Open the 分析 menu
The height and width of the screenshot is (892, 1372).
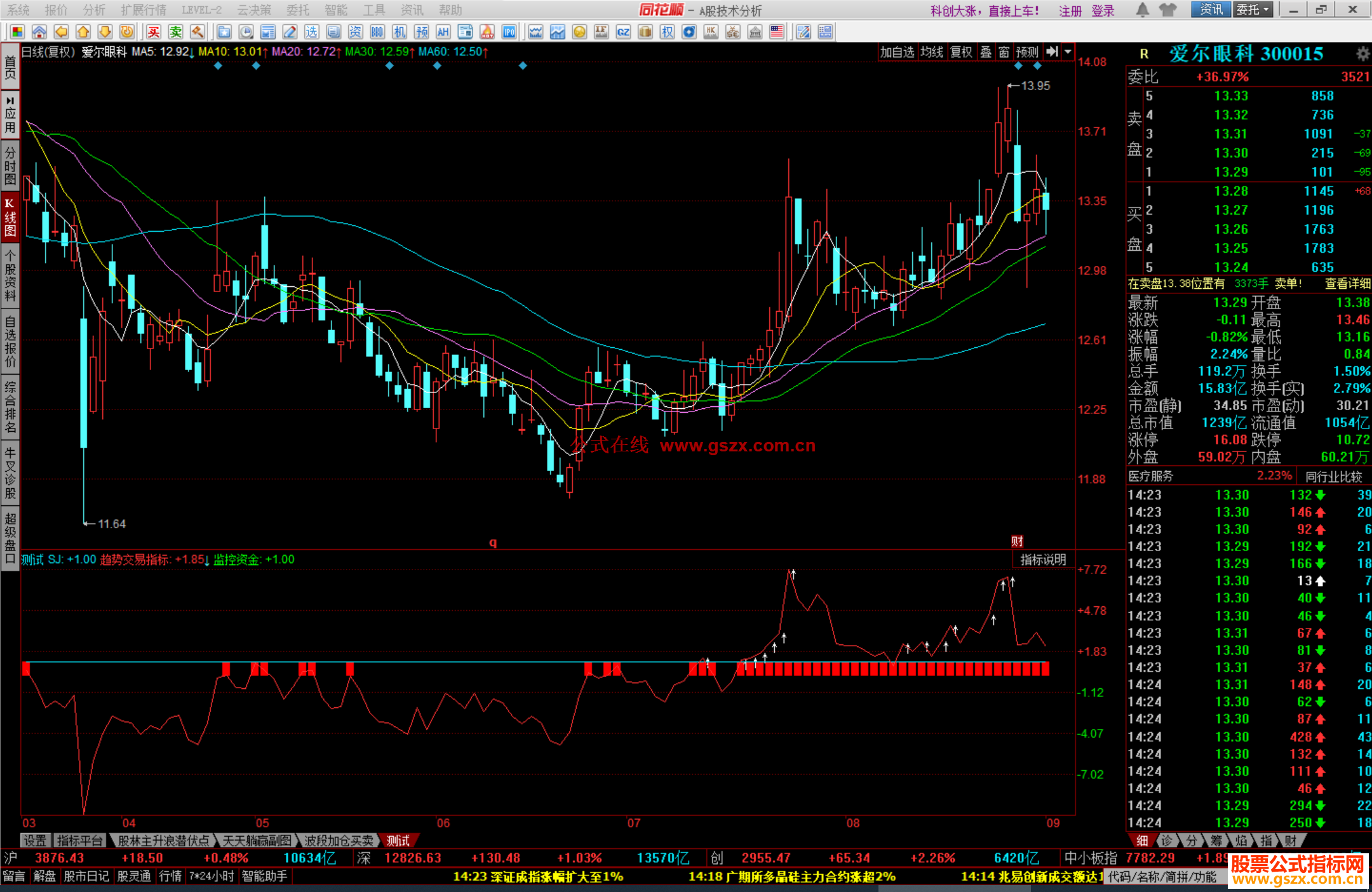[x=94, y=10]
